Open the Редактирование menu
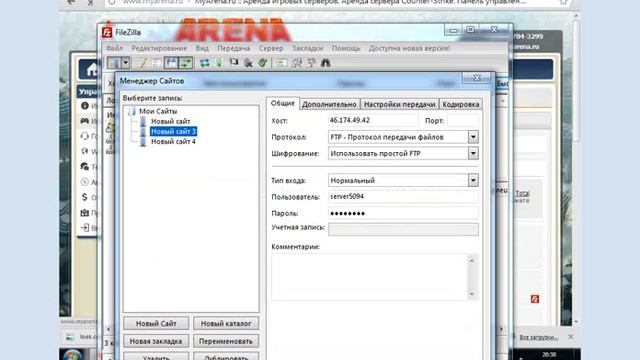 coord(159,48)
